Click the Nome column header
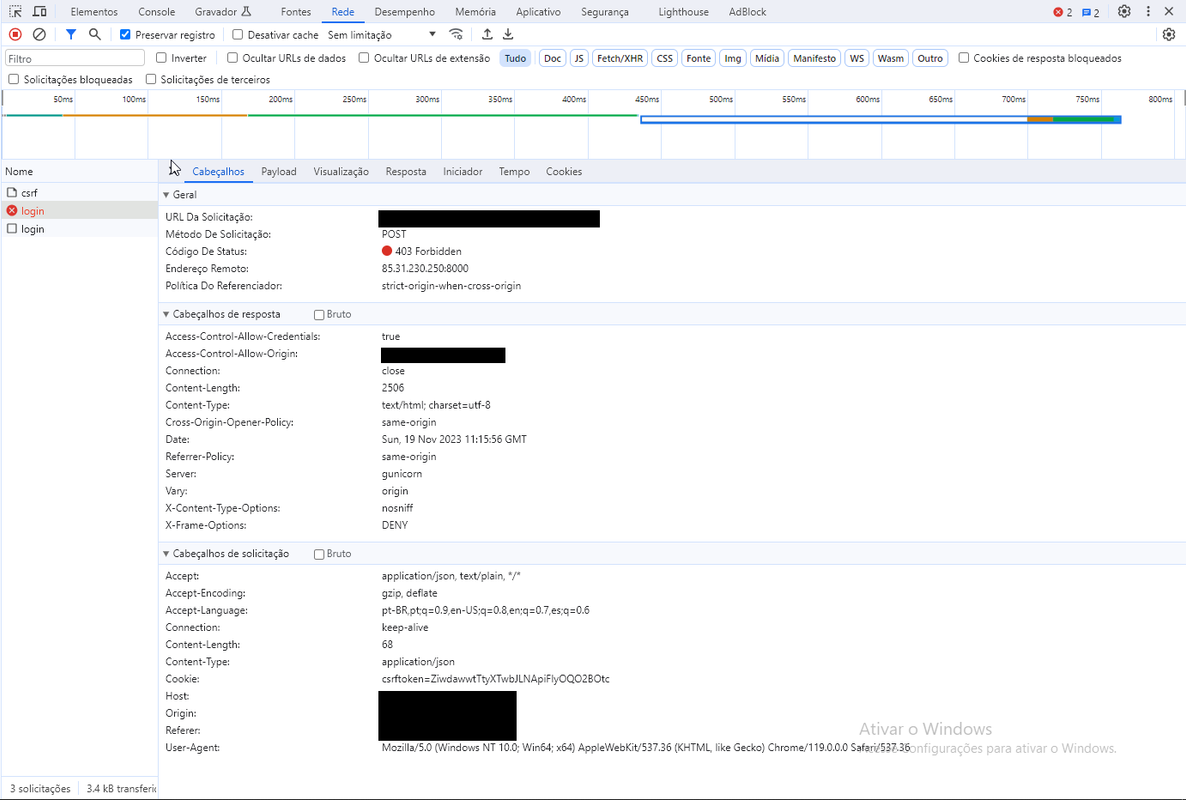The height and width of the screenshot is (800, 1186). click(79, 172)
